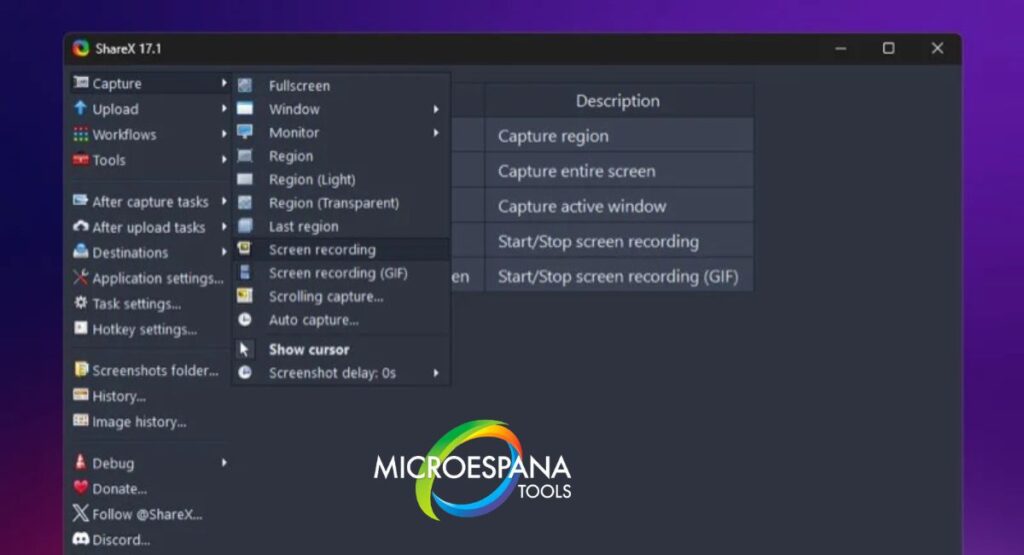
Task: Expand the After capture tasks arrow
Action: click(224, 201)
